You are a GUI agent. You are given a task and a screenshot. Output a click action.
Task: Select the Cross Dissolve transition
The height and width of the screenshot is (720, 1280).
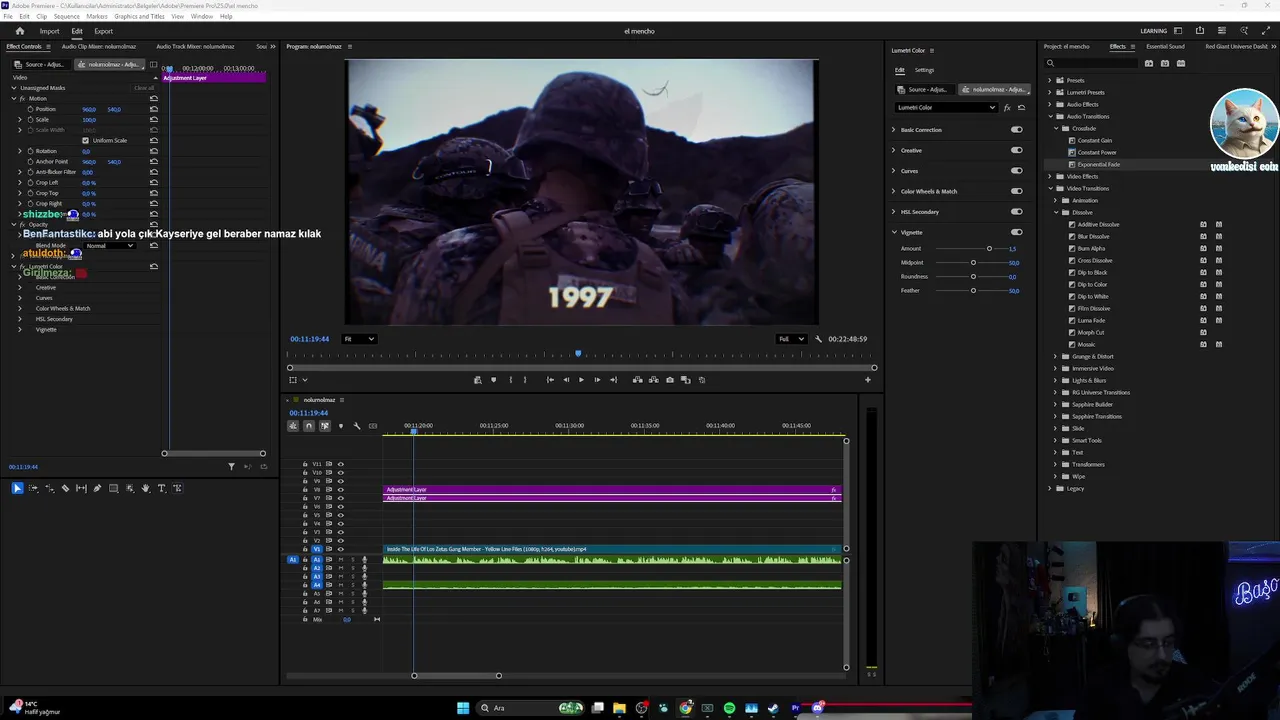click(1094, 260)
